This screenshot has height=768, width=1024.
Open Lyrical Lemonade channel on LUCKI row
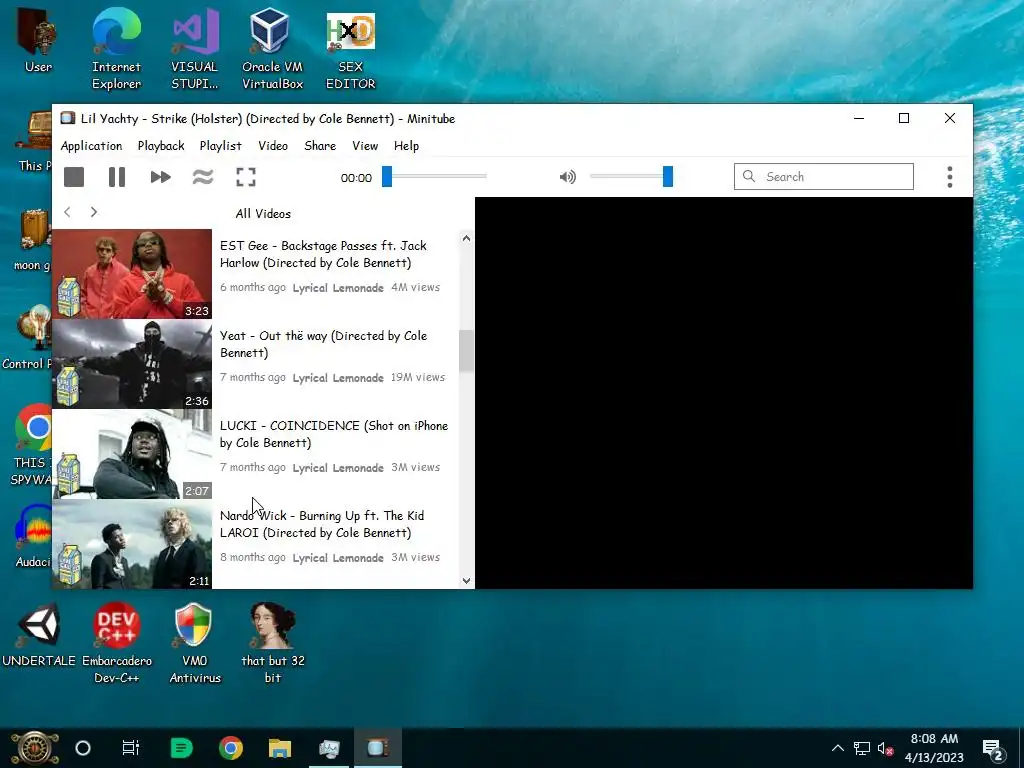pyautogui.click(x=338, y=468)
